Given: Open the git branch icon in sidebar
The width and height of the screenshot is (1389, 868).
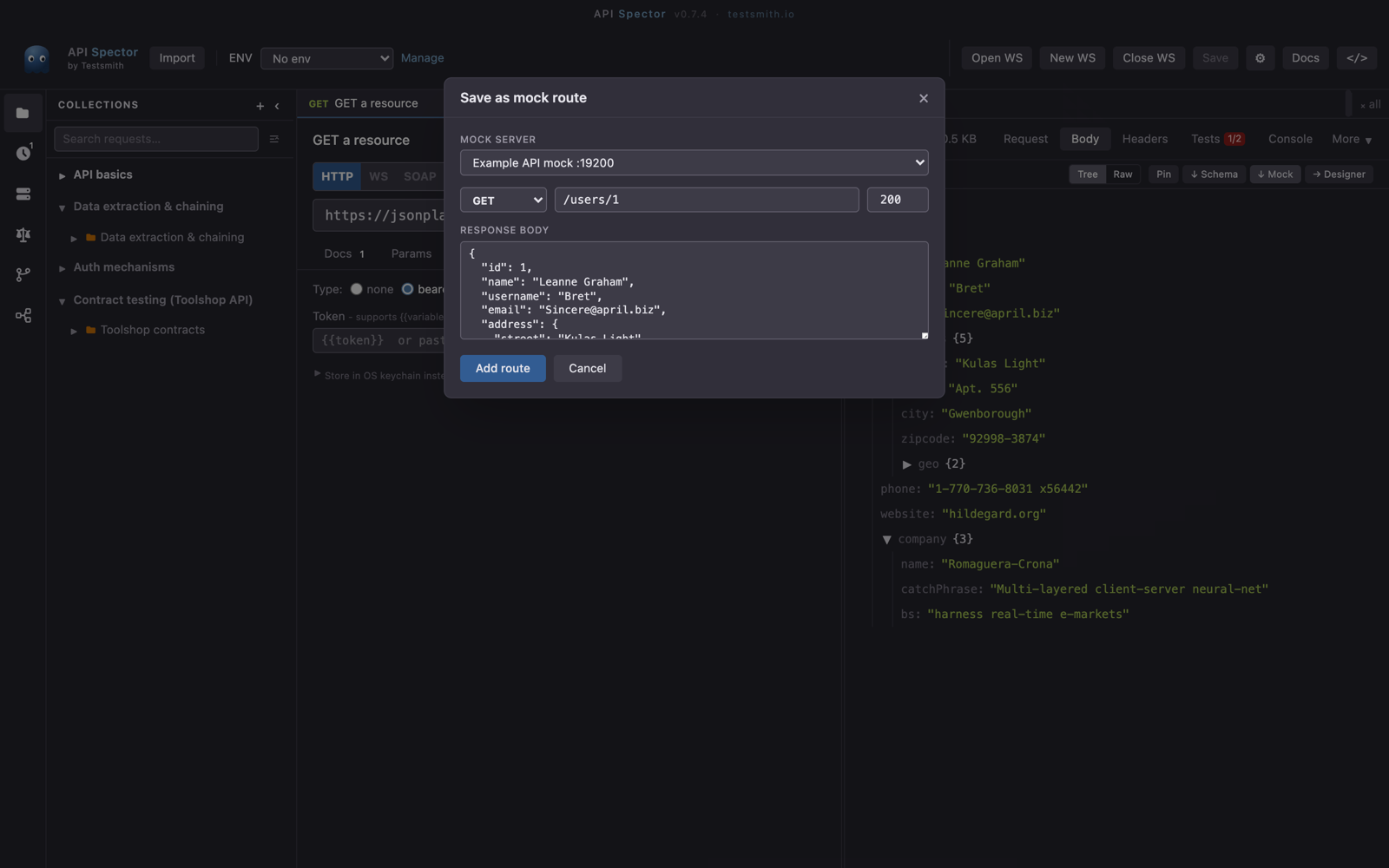Looking at the screenshot, I should (23, 274).
